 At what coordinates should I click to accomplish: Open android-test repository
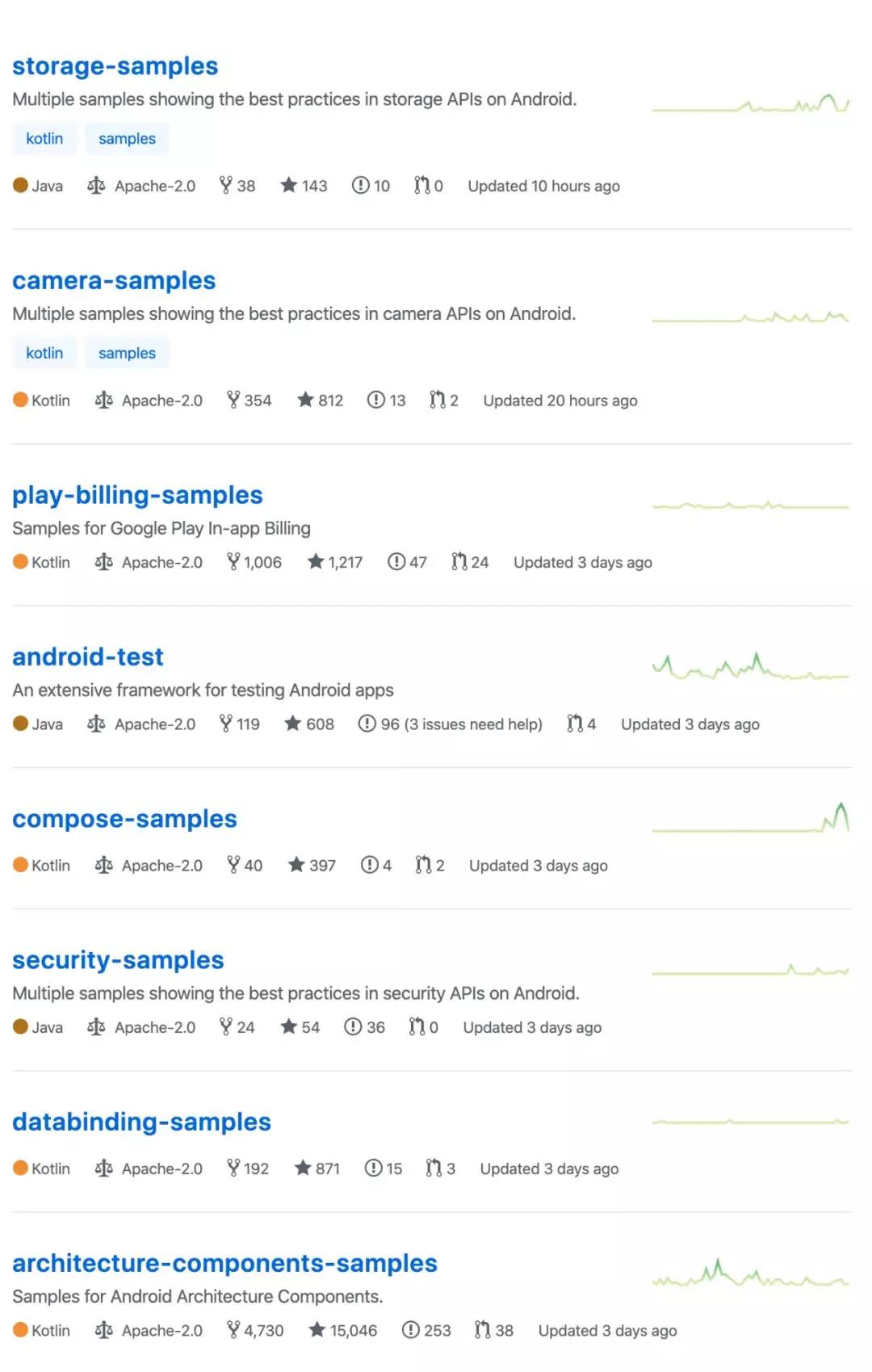[87, 657]
